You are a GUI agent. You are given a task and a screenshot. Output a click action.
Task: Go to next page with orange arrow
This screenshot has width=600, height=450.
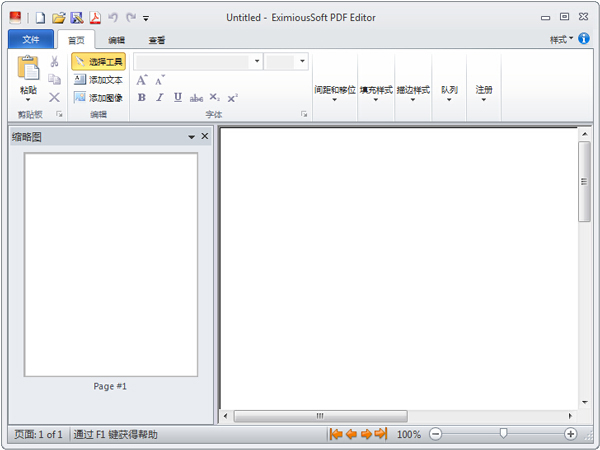click(366, 434)
